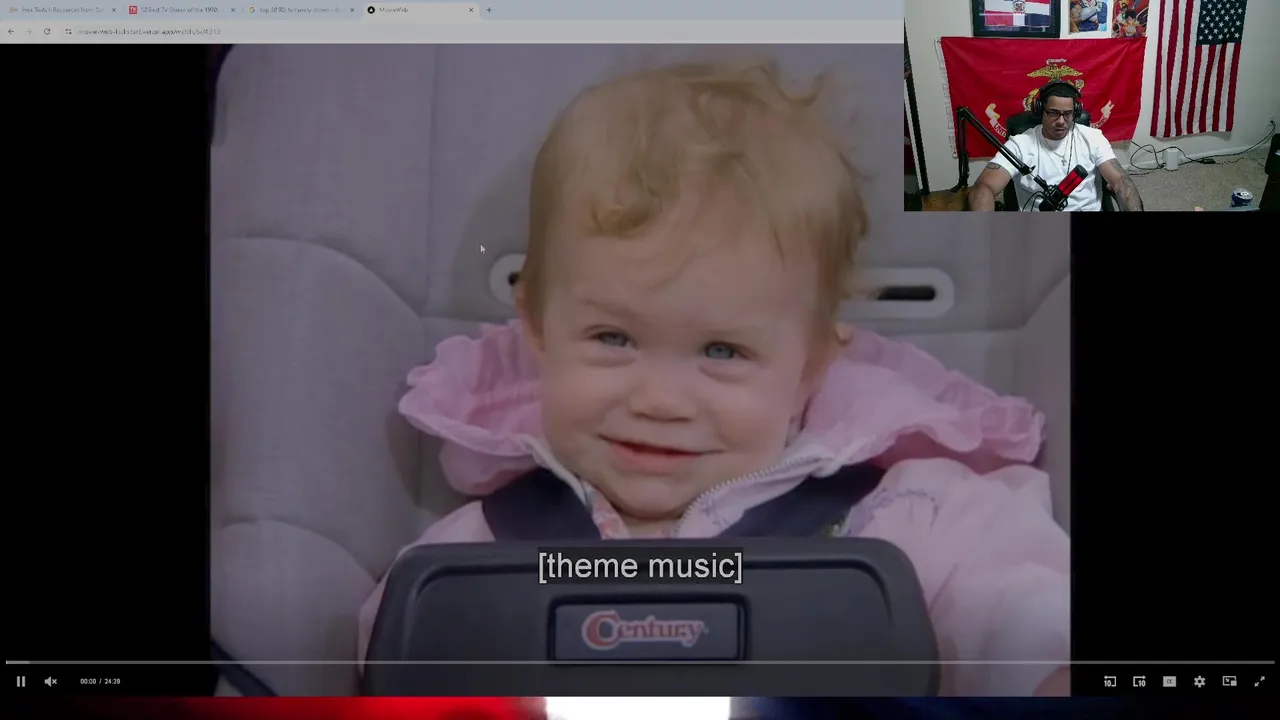View site information icon in the address bar

(68, 31)
